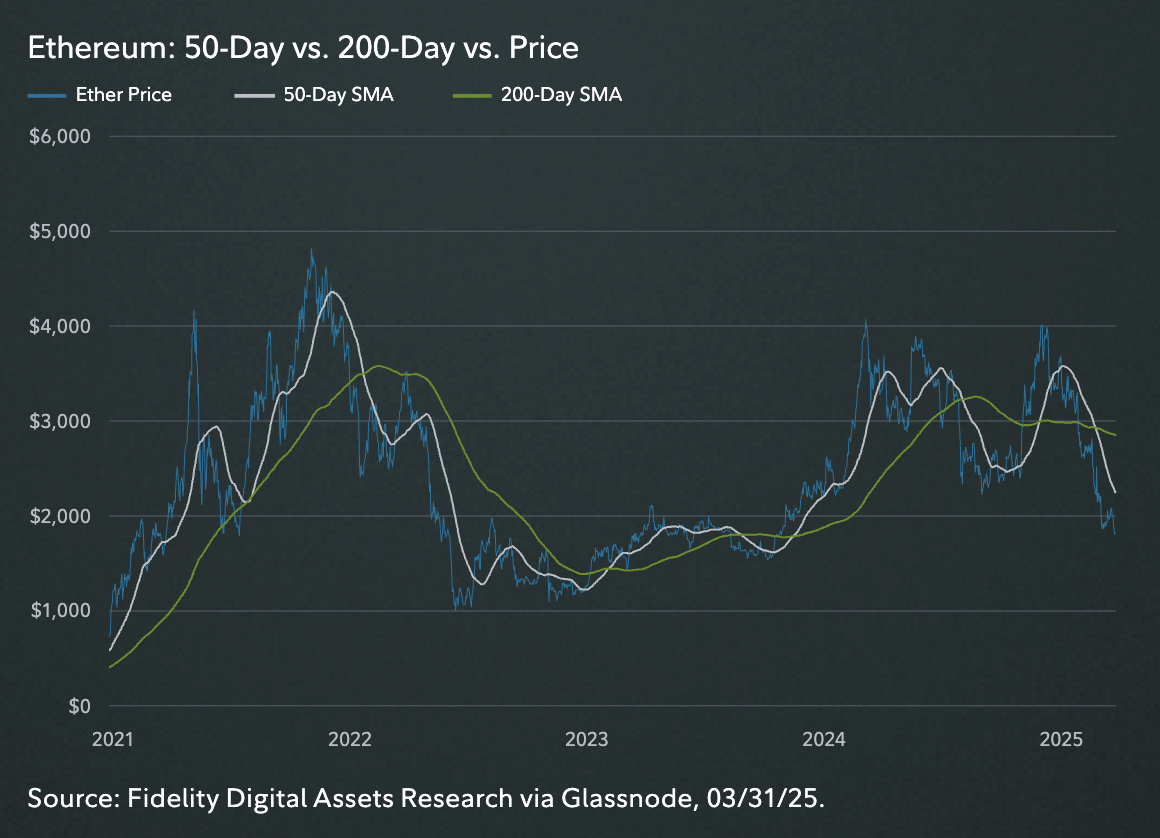The image size is (1160, 838).
Task: Select the 2025 x-axis year label
Action: click(1062, 740)
